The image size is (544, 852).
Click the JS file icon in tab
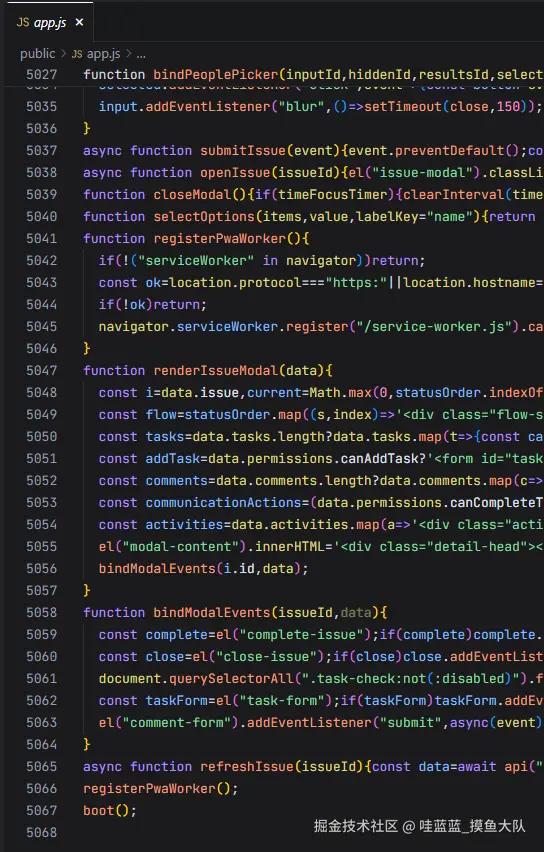click(x=23, y=22)
